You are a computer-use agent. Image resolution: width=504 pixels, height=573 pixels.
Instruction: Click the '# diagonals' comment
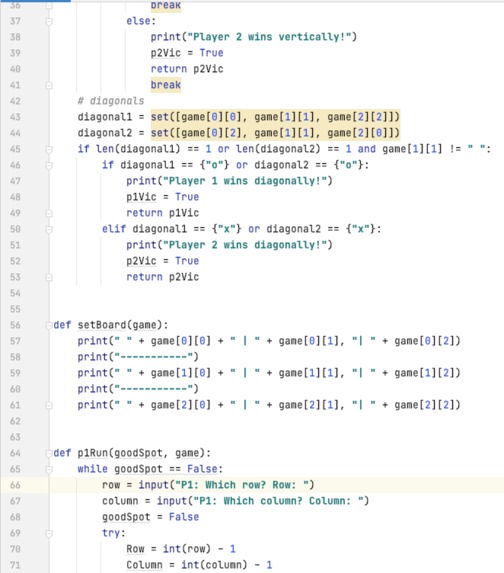pos(111,101)
